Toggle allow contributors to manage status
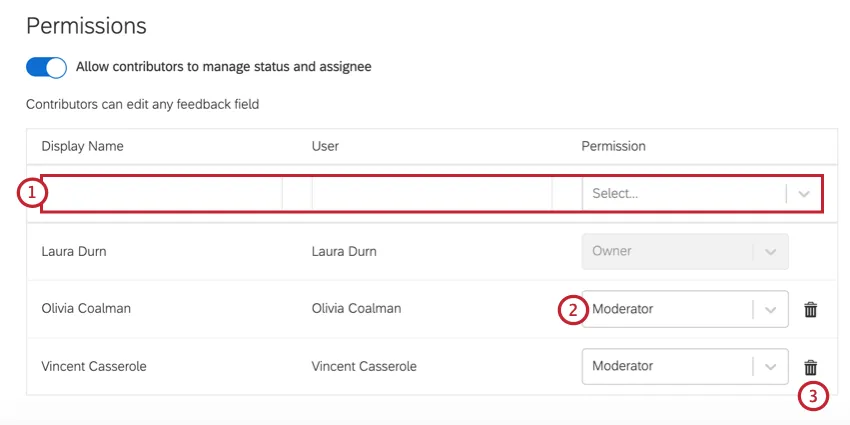Viewport: 850px width, 425px height. click(46, 68)
